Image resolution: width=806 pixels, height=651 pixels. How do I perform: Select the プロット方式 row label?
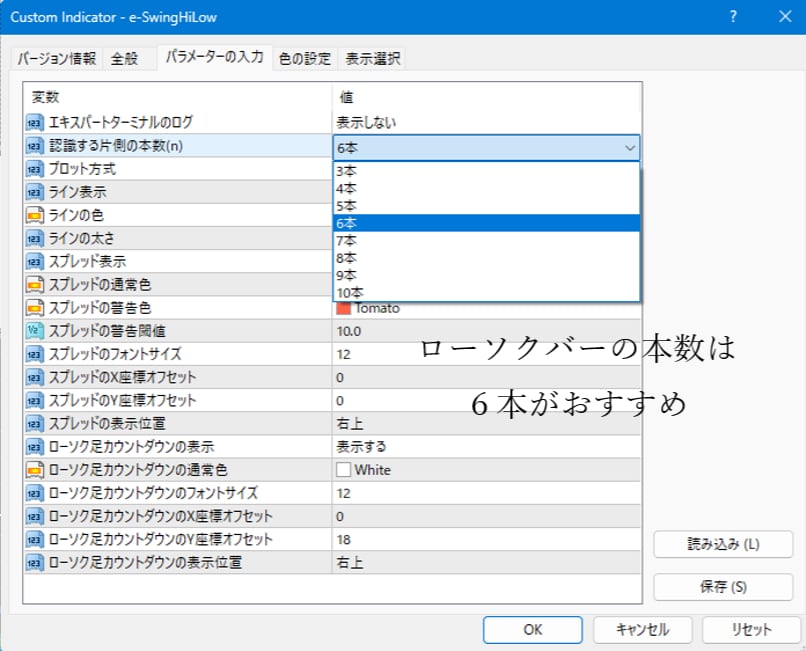point(82,169)
